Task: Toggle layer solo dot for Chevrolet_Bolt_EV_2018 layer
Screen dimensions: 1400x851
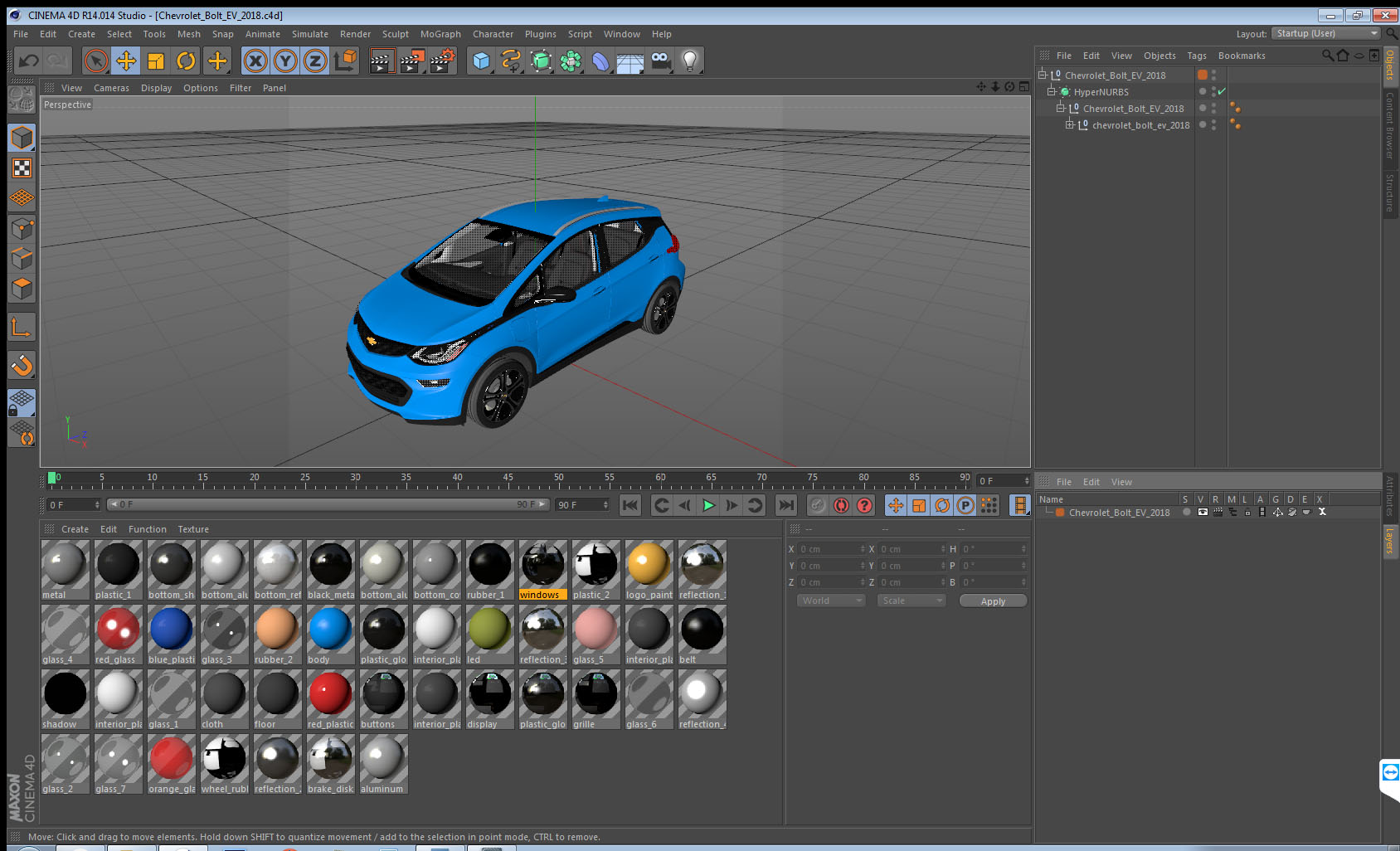Action: pos(1187,512)
